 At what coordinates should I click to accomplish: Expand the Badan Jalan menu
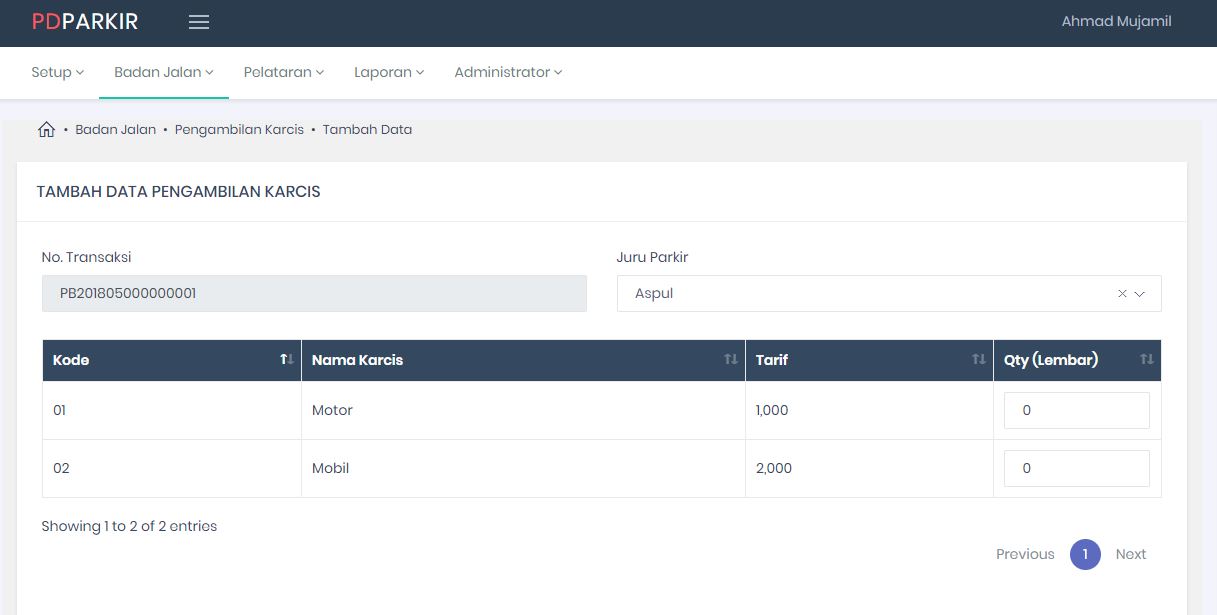pyautogui.click(x=164, y=73)
